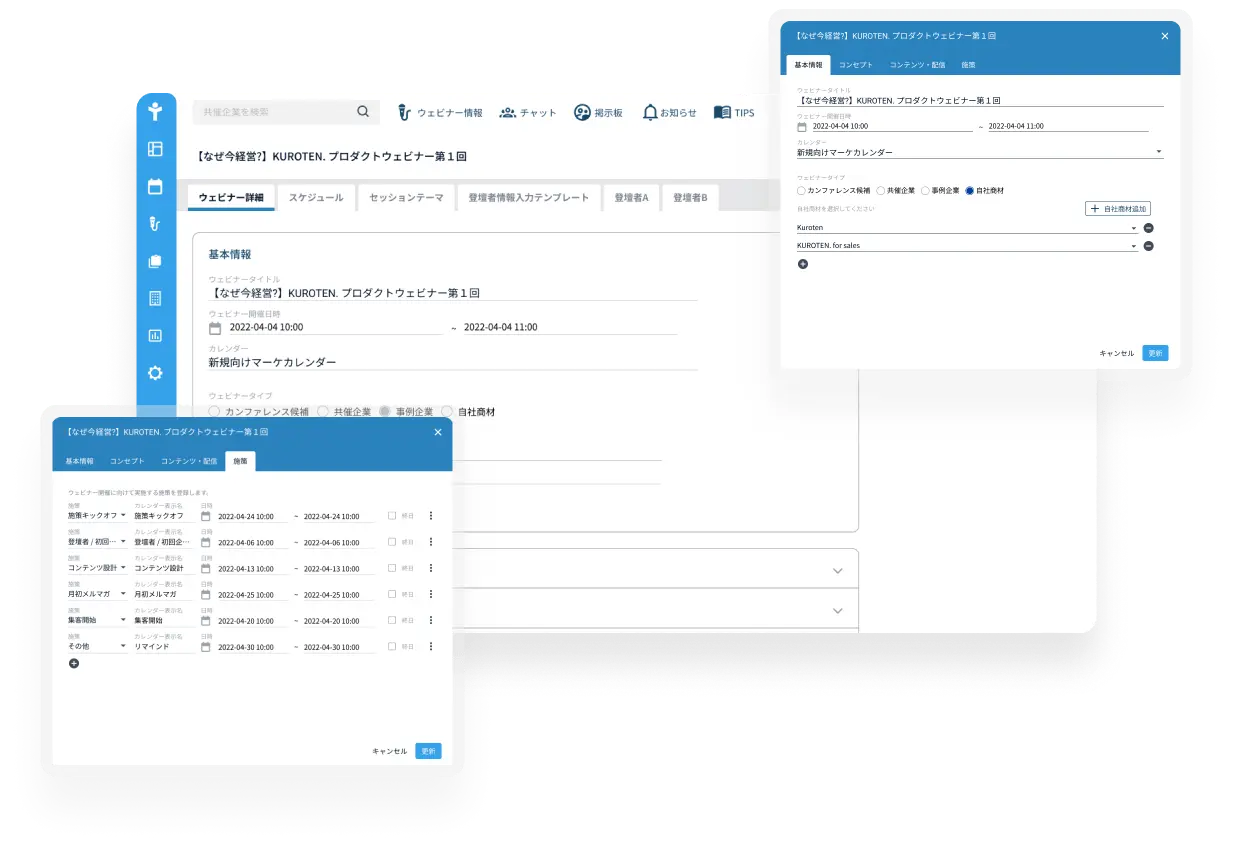The width and height of the screenshot is (1233, 848).
Task: Open 新規向けマーケカレンダー dropdown in 基本情報 dialog
Action: (980, 153)
